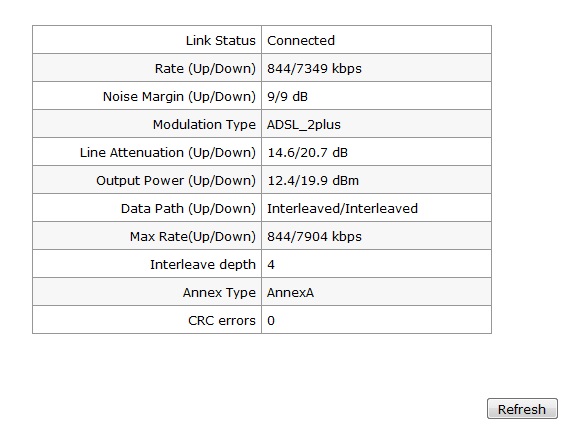568x425 pixels.
Task: Click the 844/7349 kbps rate value
Action: pyautogui.click(x=314, y=68)
